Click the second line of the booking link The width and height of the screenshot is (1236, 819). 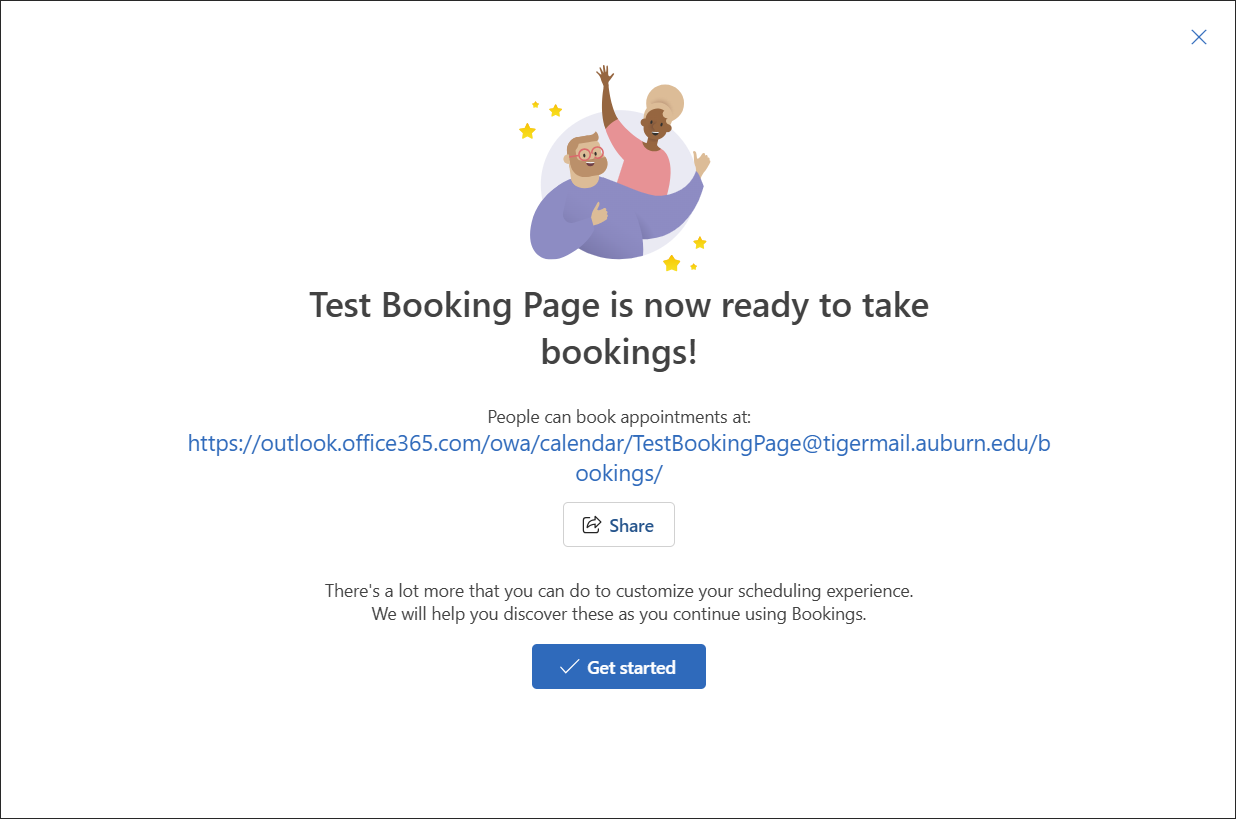click(x=618, y=472)
